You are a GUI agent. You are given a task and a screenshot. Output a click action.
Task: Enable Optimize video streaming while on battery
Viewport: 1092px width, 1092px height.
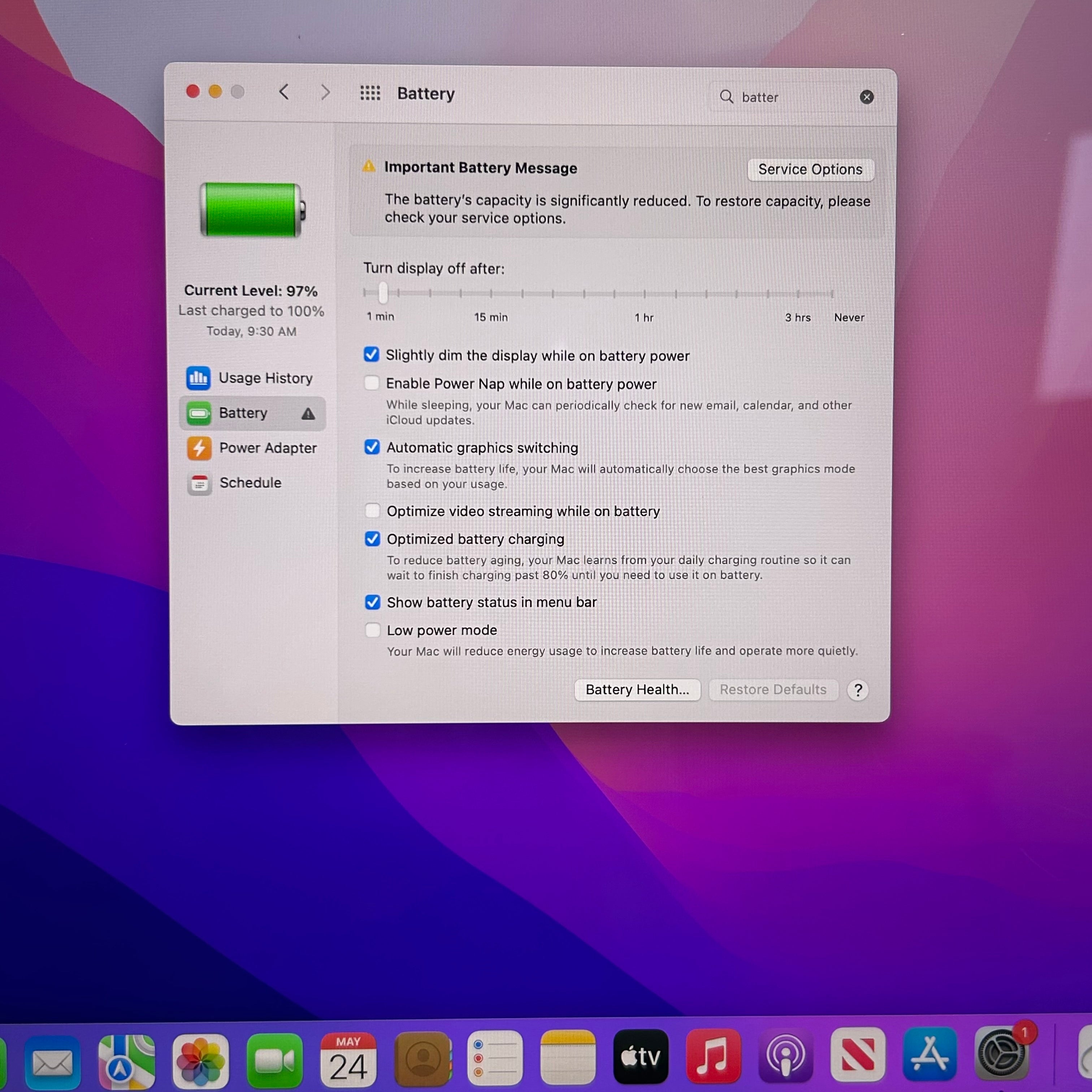pyautogui.click(x=372, y=510)
